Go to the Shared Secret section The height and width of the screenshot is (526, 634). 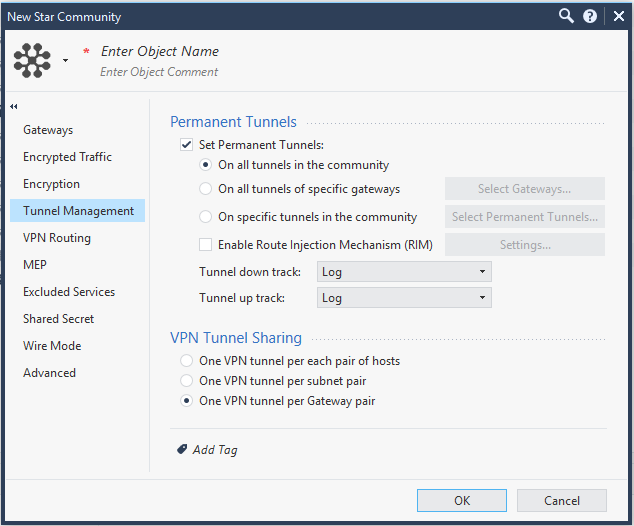[58, 319]
